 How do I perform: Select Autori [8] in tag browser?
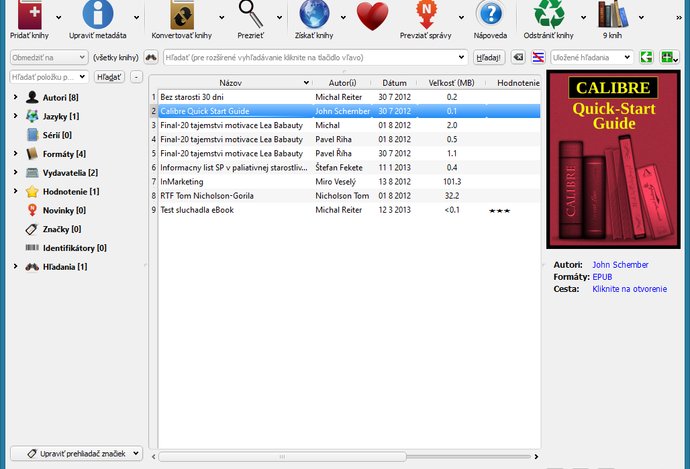[x=60, y=97]
